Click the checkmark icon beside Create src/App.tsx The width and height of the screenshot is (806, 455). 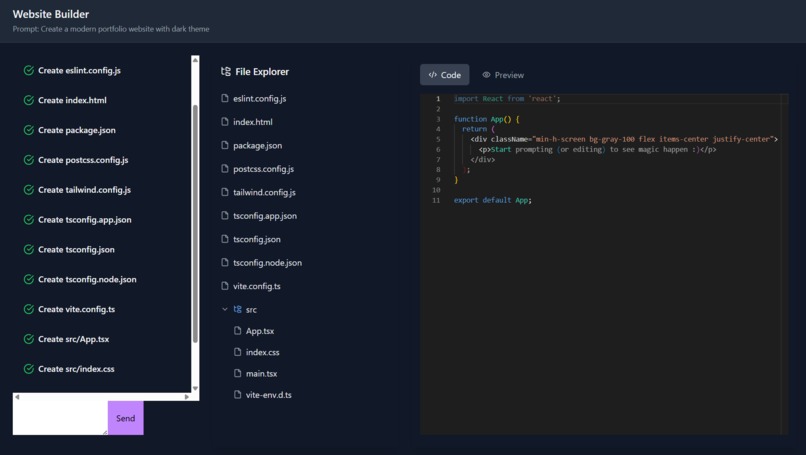pyautogui.click(x=29, y=339)
